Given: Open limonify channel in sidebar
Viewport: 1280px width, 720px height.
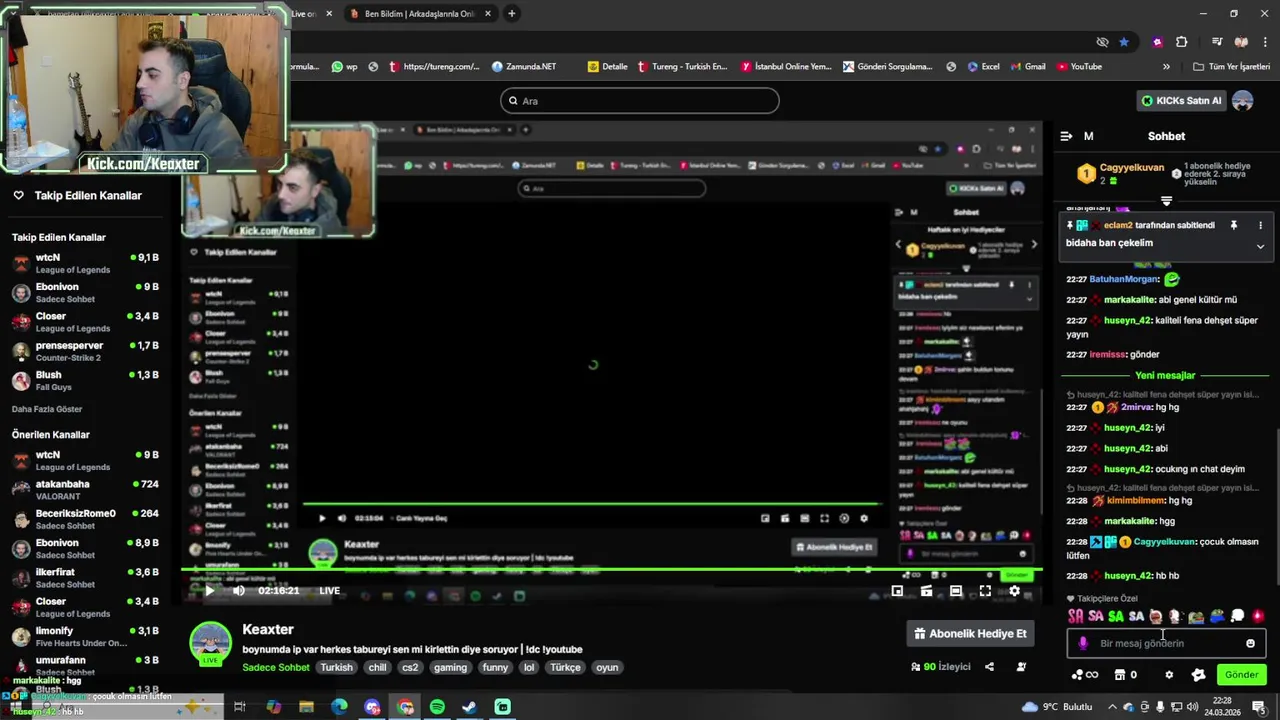Looking at the screenshot, I should click(x=85, y=636).
